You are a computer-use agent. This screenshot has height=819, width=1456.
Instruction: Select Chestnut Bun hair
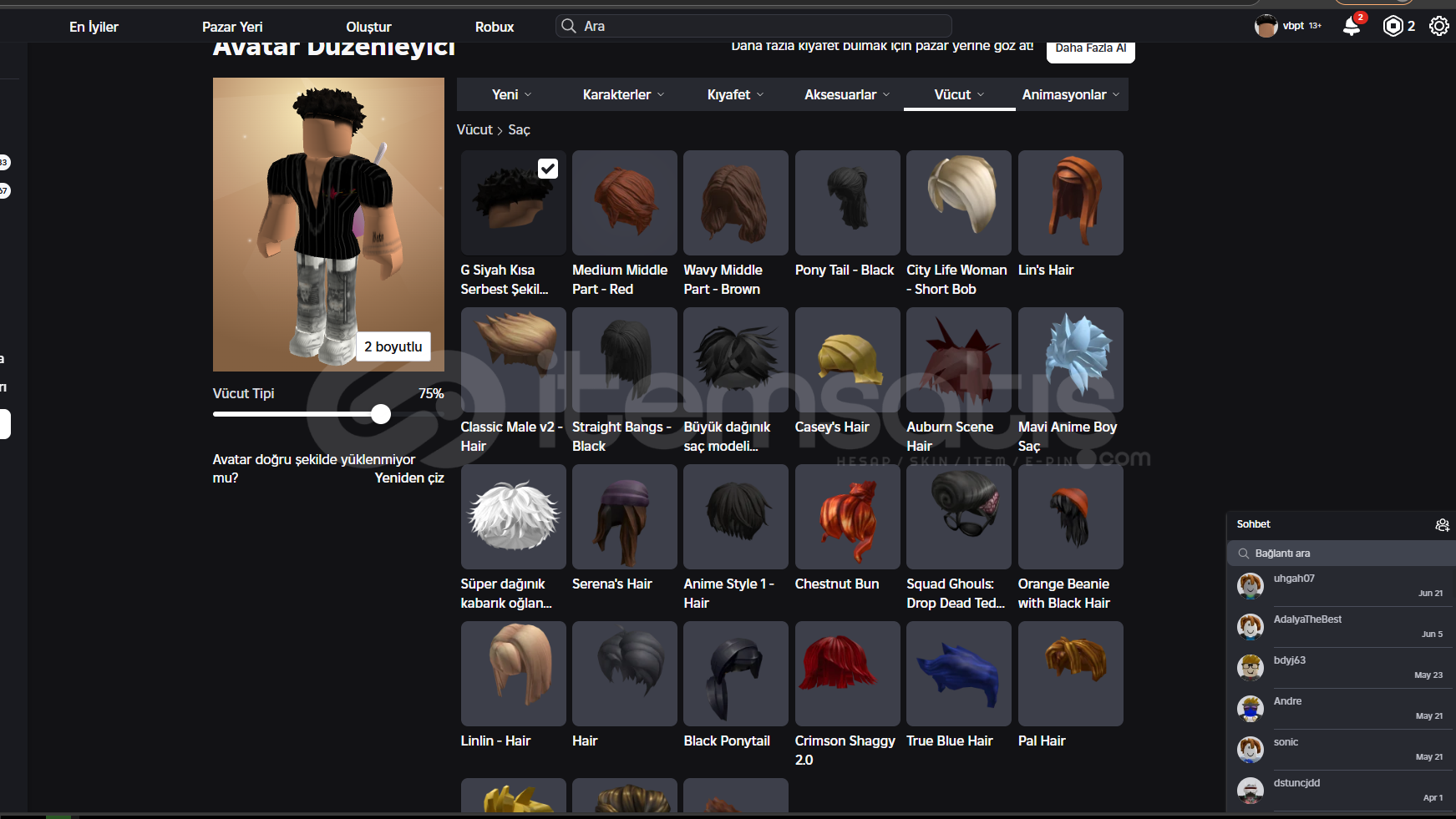tap(848, 517)
